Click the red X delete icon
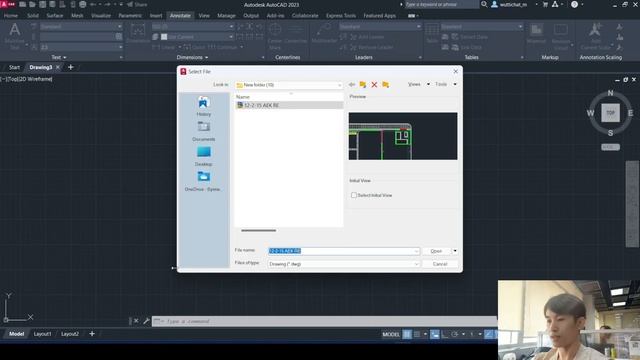 coord(374,84)
